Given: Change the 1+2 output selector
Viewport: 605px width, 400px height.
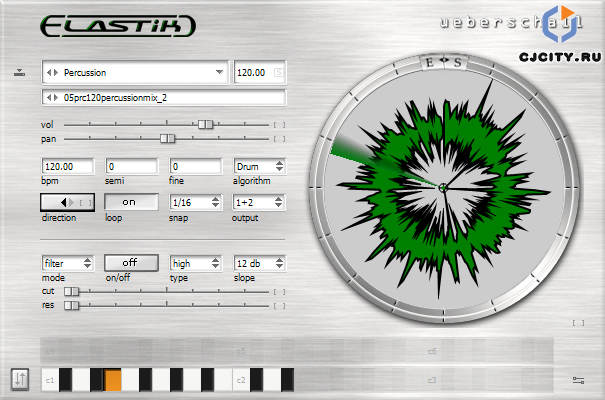Looking at the screenshot, I should 259,202.
